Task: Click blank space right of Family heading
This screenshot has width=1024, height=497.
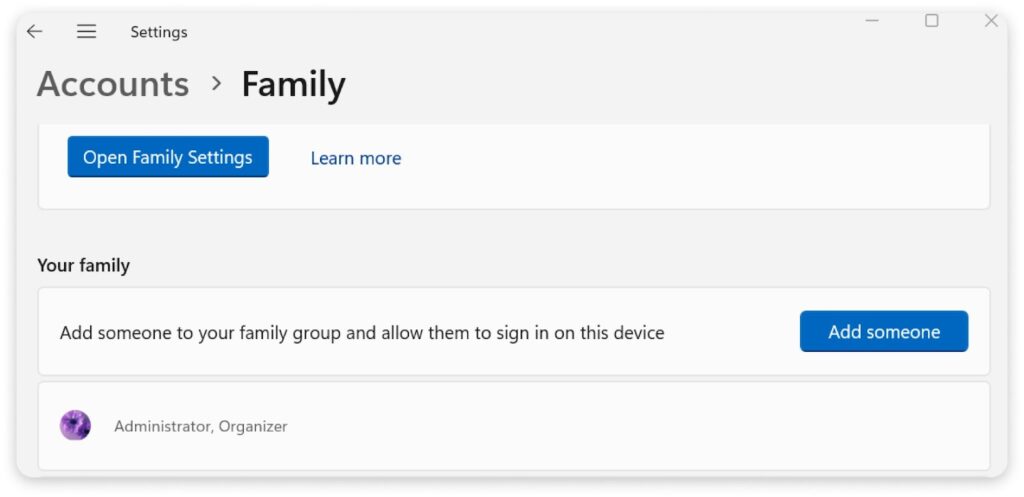Action: pyautogui.click(x=650, y=85)
